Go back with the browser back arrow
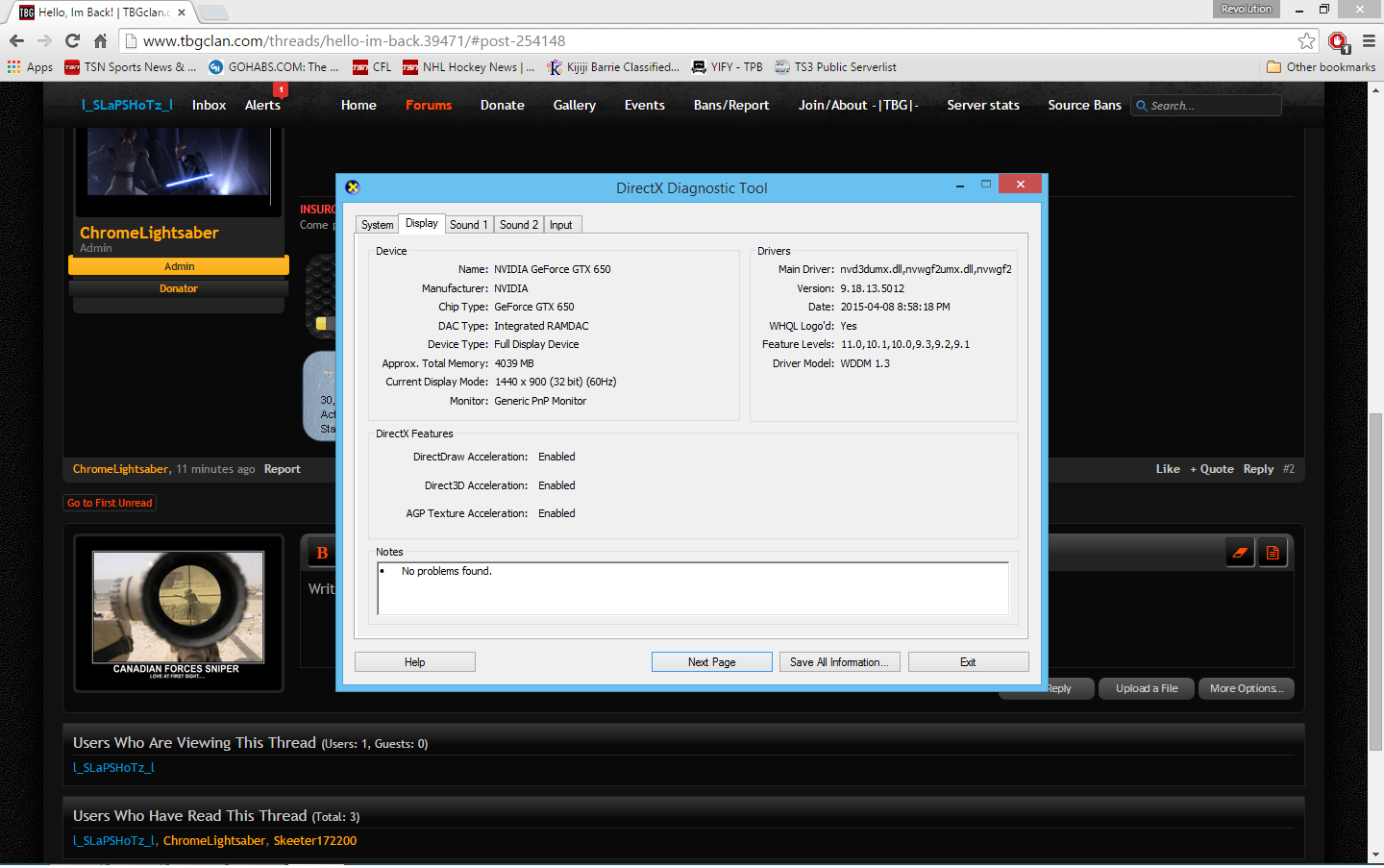Image resolution: width=1384 pixels, height=868 pixels. (x=16, y=40)
